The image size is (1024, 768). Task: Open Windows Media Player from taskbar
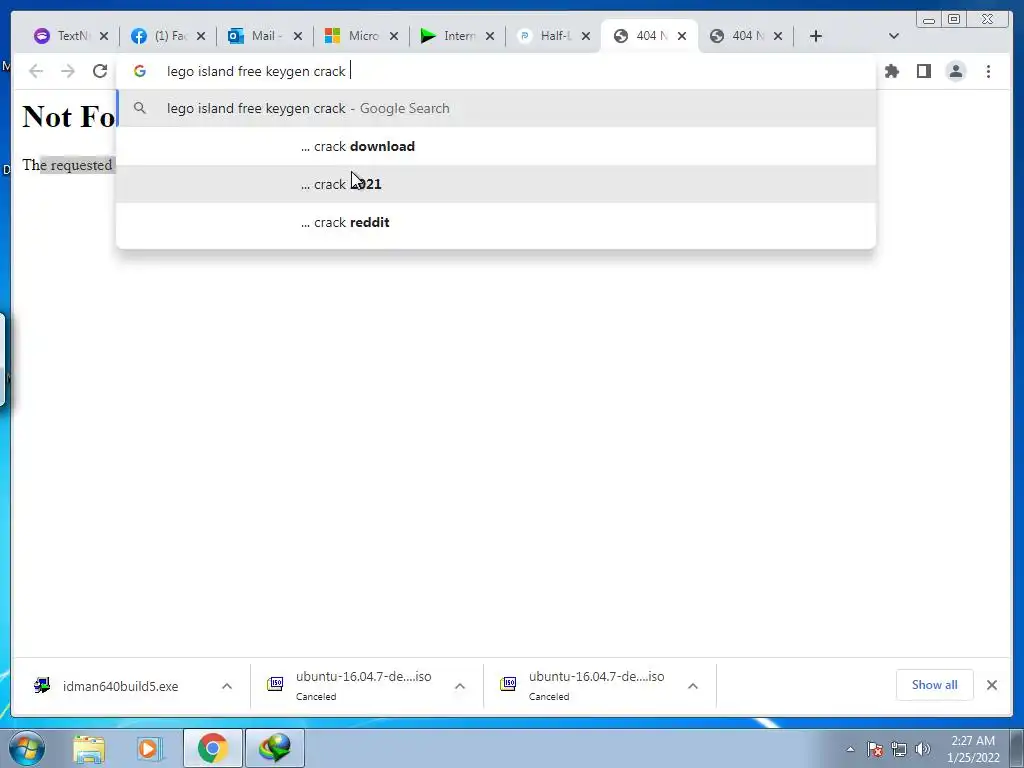149,748
